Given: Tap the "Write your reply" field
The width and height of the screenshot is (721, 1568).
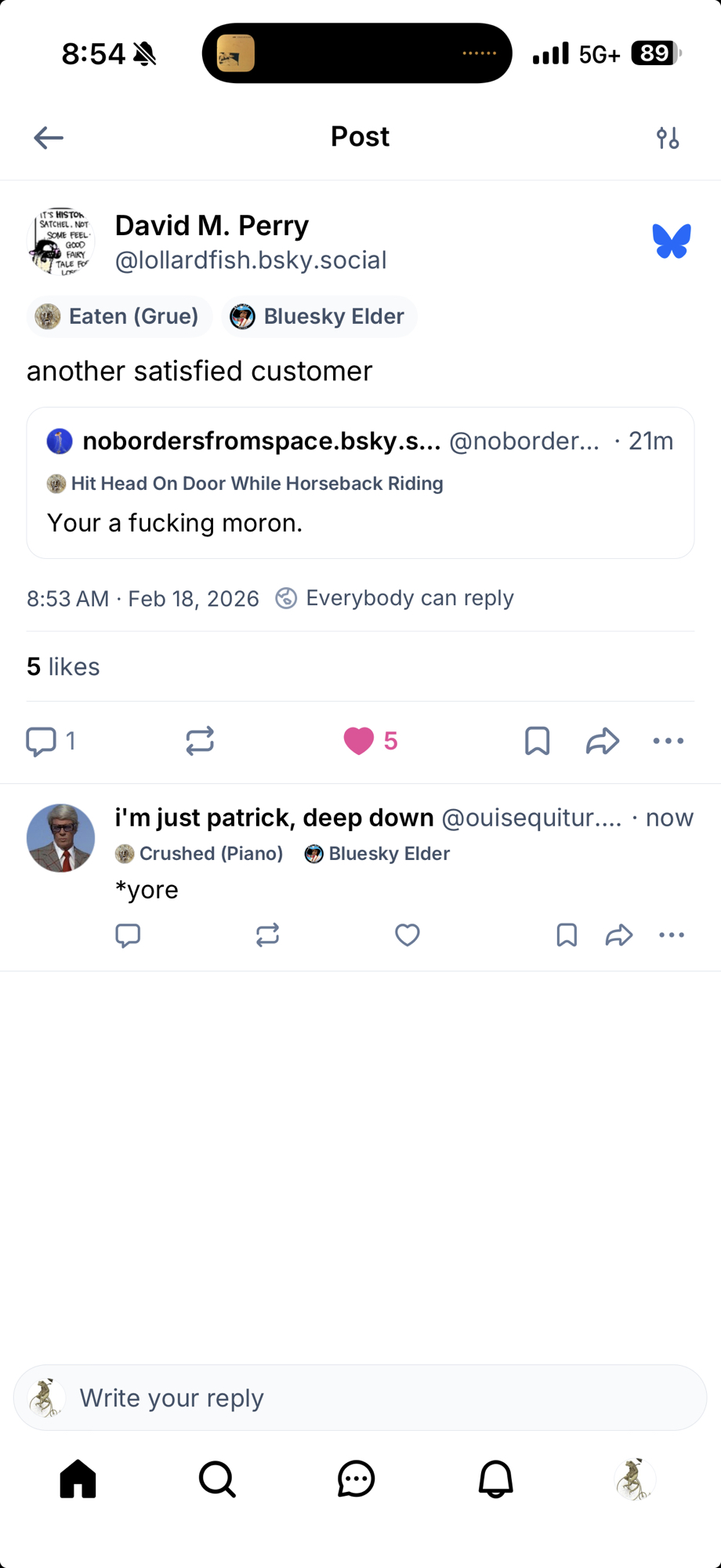Looking at the screenshot, I should pyautogui.click(x=360, y=1398).
